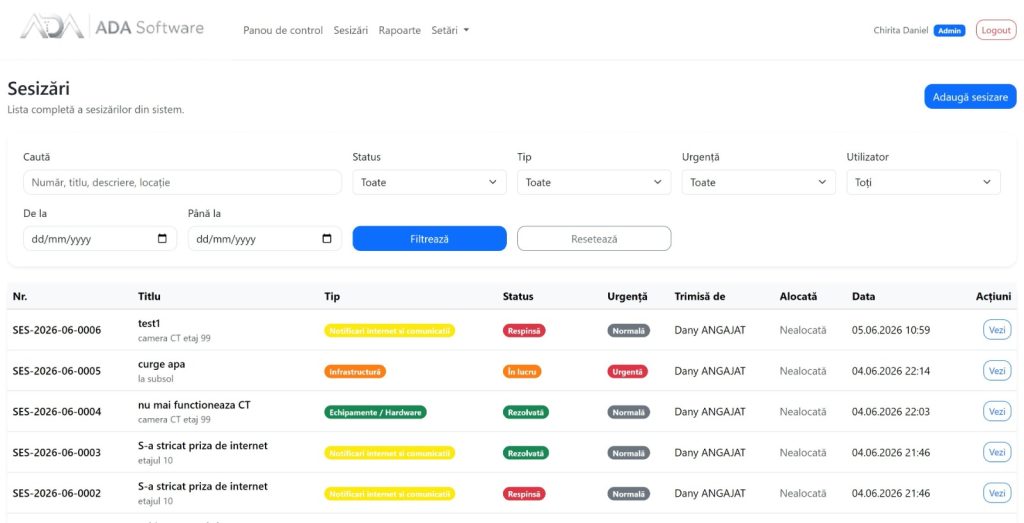Go to the Rapoarte menu item
The width and height of the screenshot is (1024, 523).
click(x=400, y=30)
